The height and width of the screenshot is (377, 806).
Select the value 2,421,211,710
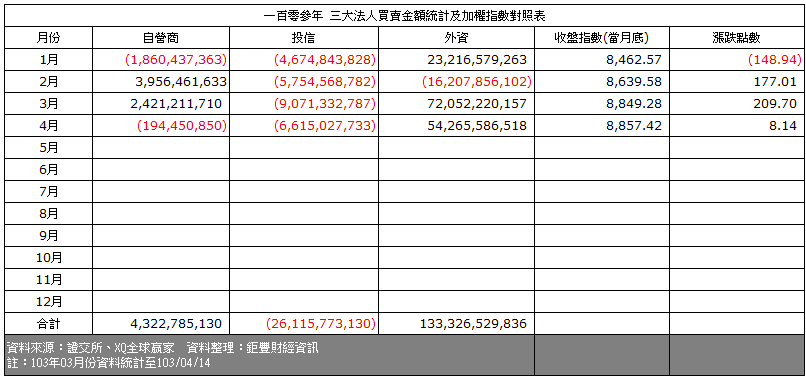point(177,104)
